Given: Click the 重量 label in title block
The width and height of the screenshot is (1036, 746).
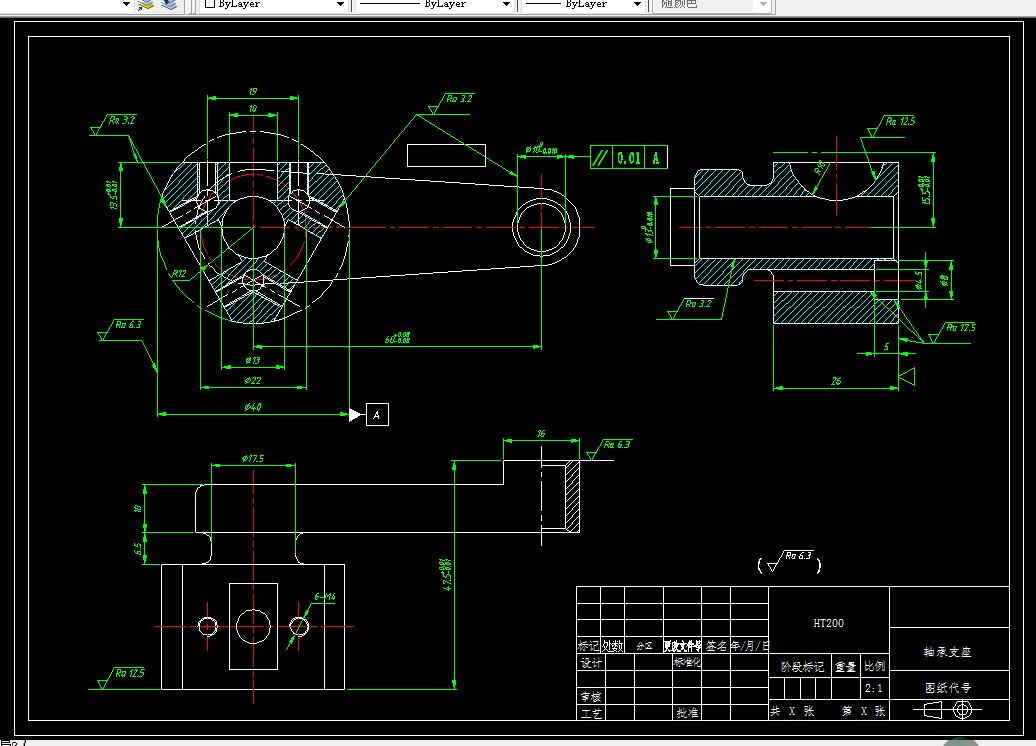Looking at the screenshot, I should [x=845, y=667].
